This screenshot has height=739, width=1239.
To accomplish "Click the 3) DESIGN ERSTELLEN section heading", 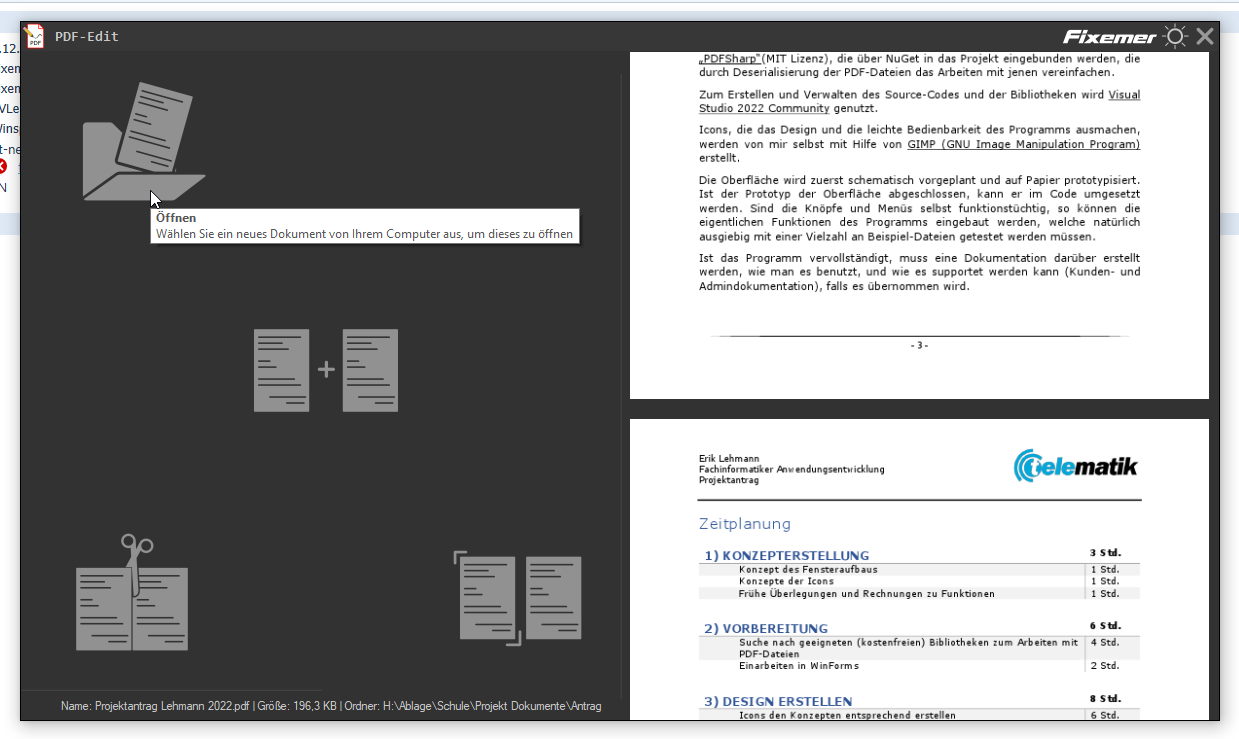I will (x=777, y=702).
